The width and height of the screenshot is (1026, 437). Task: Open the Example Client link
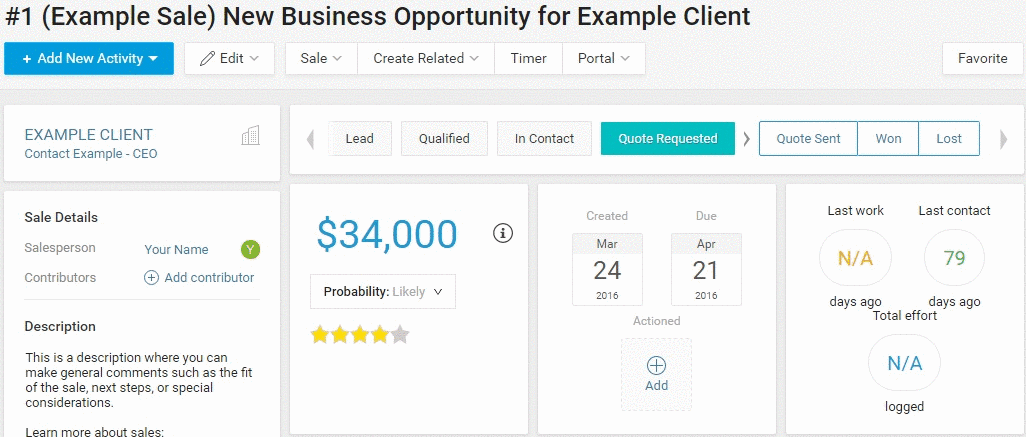89,135
